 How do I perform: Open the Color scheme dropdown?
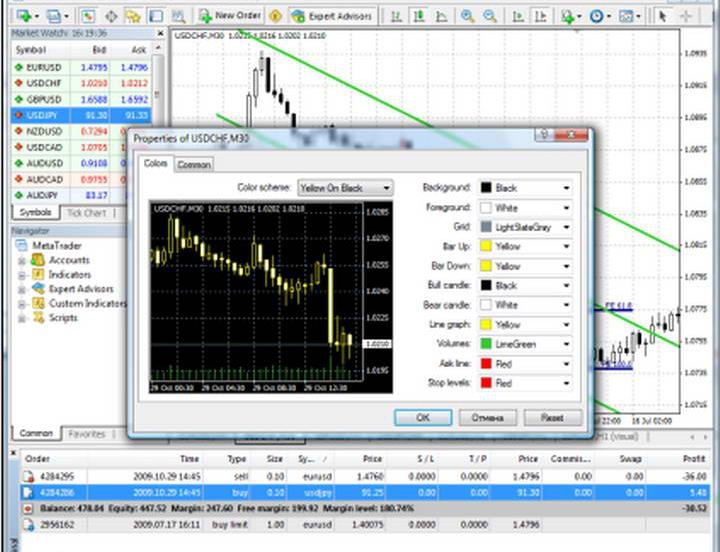[345, 188]
